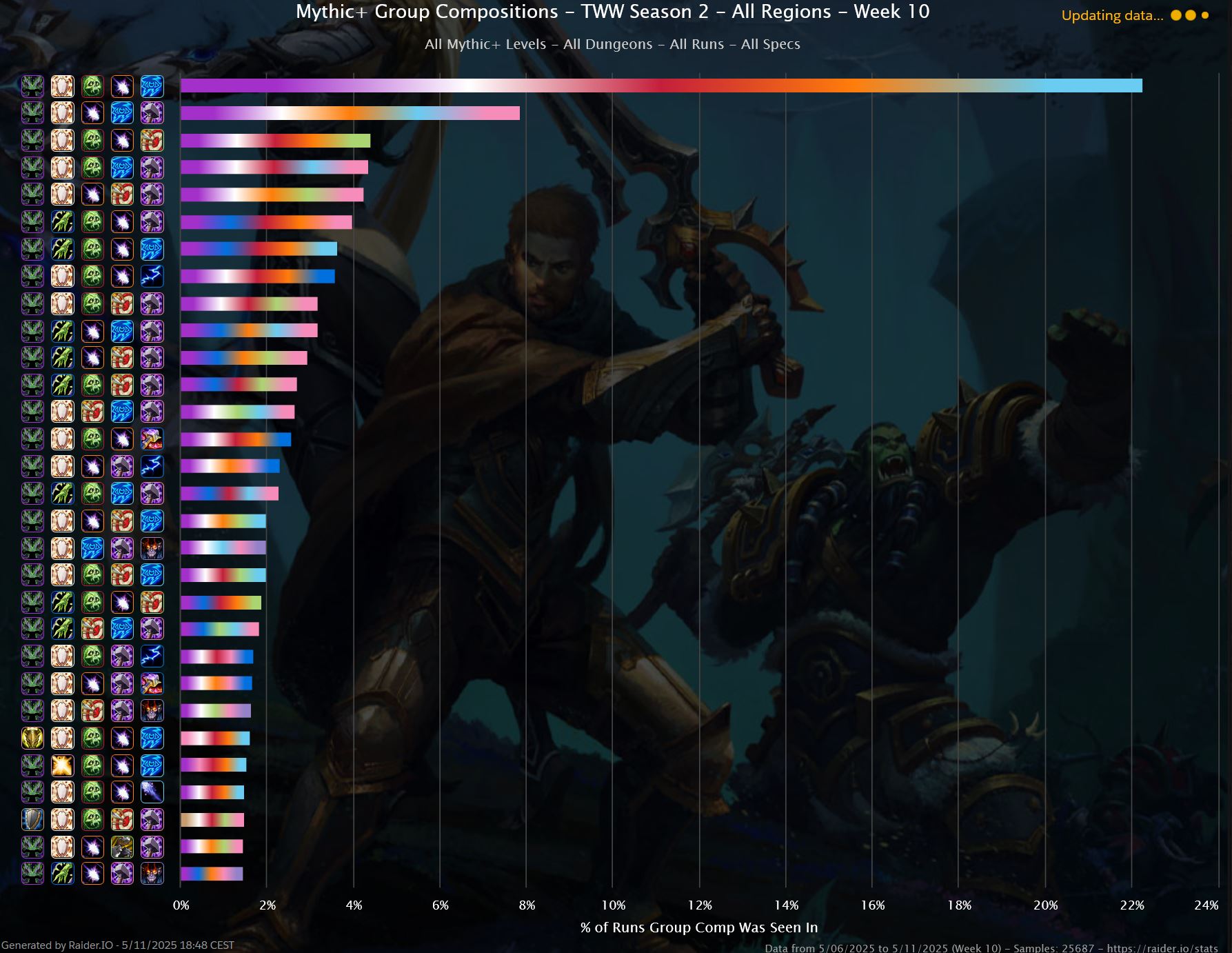Click the 20% axis label
Image resolution: width=1232 pixels, height=953 pixels.
[x=1046, y=905]
